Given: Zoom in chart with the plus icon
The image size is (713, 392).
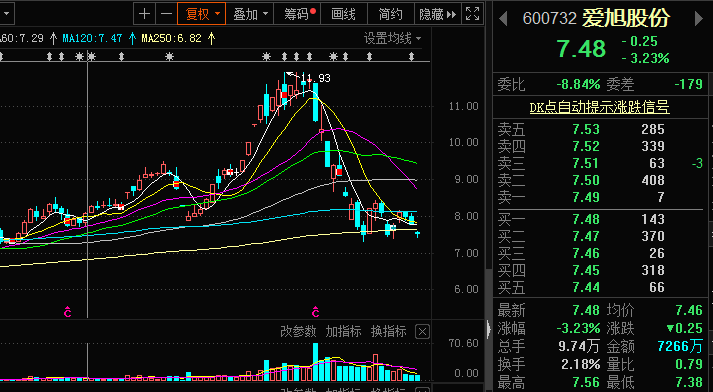Looking at the screenshot, I should click(144, 14).
